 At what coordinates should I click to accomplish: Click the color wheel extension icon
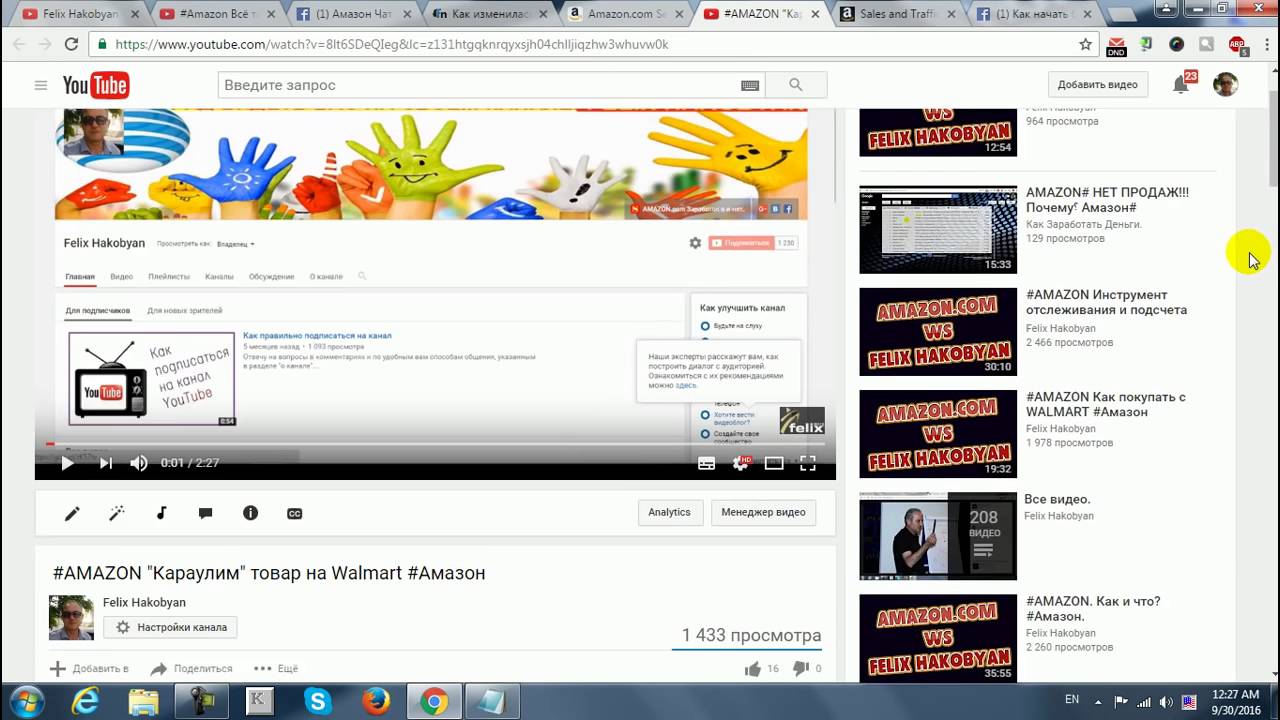pos(1177,44)
